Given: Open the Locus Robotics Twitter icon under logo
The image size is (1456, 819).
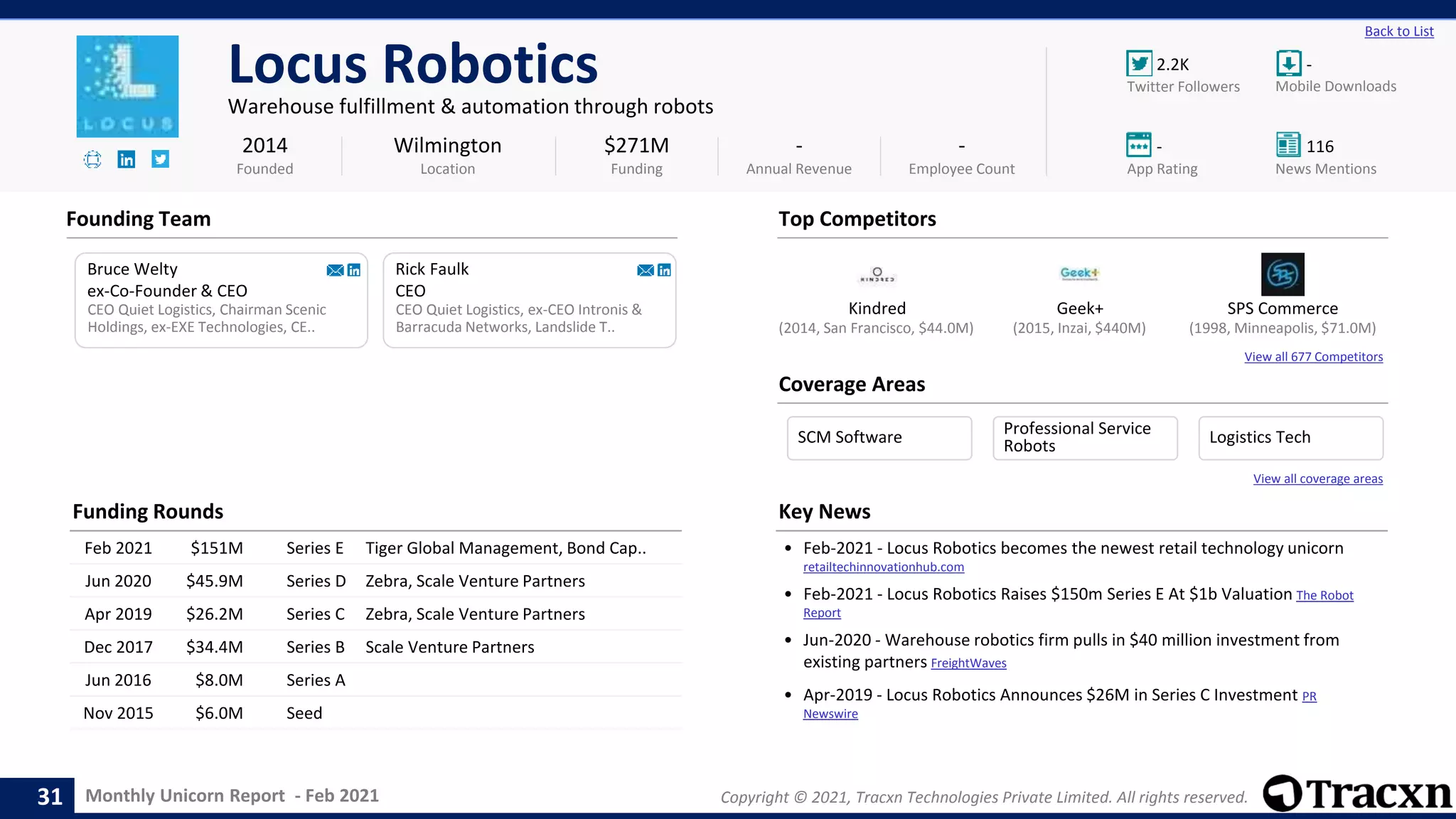Looking at the screenshot, I should 161,159.
